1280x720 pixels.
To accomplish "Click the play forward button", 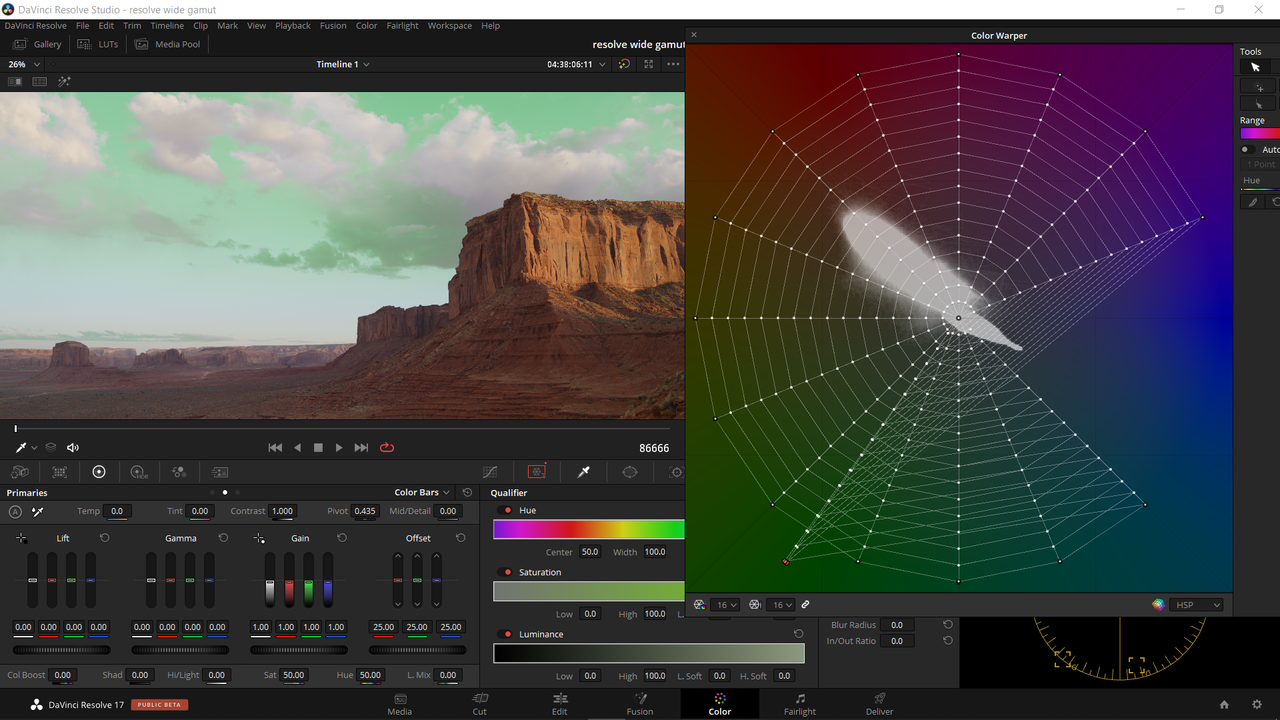I will click(339, 448).
